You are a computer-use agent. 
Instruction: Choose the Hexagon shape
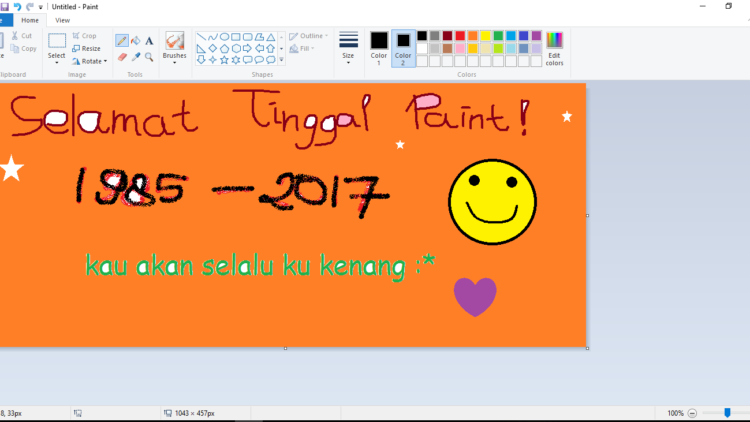(x=236, y=48)
